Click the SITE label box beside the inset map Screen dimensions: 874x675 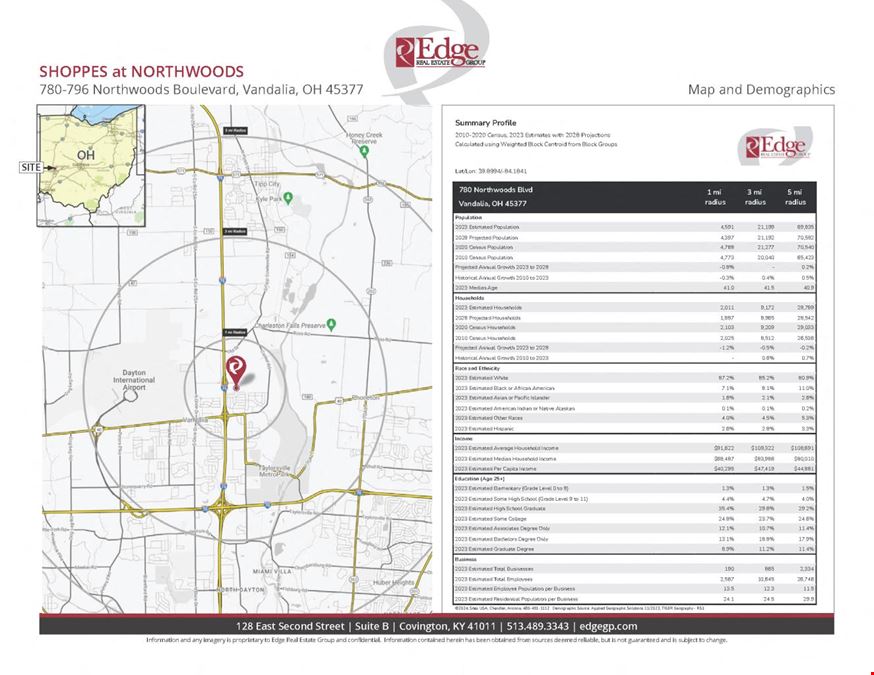click(31, 167)
